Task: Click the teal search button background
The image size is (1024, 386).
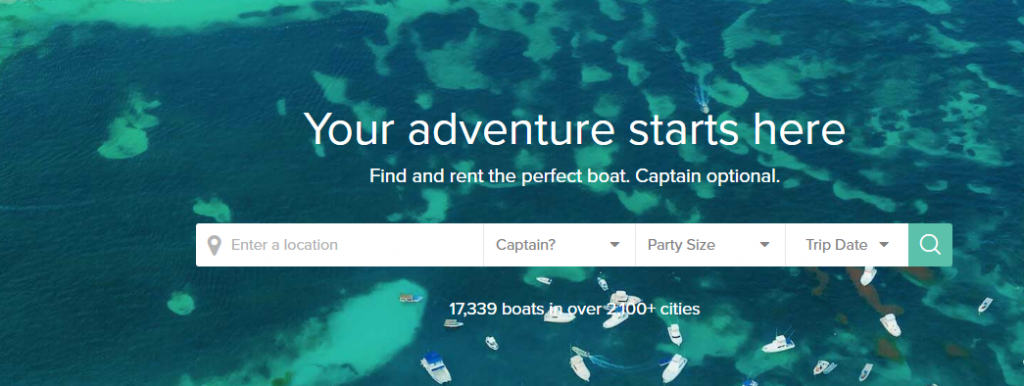Action: coord(930,245)
